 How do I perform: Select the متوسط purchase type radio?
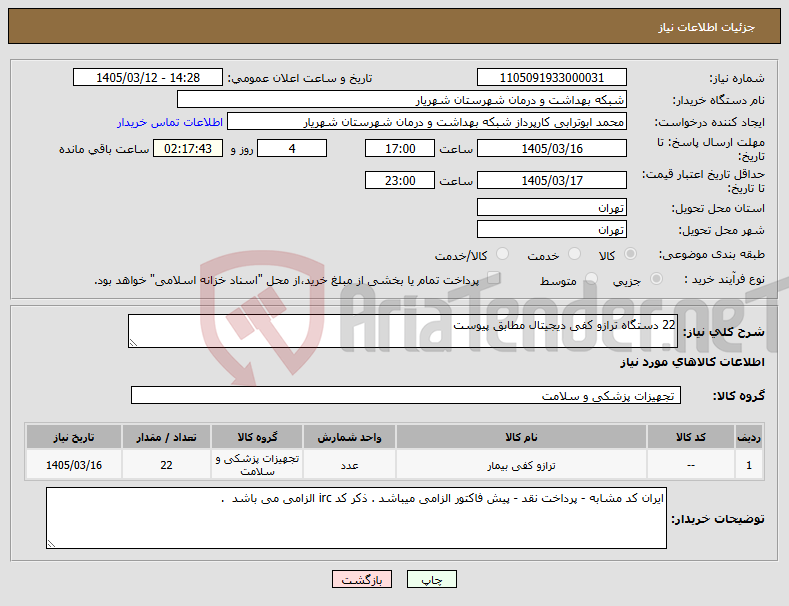[x=591, y=278]
